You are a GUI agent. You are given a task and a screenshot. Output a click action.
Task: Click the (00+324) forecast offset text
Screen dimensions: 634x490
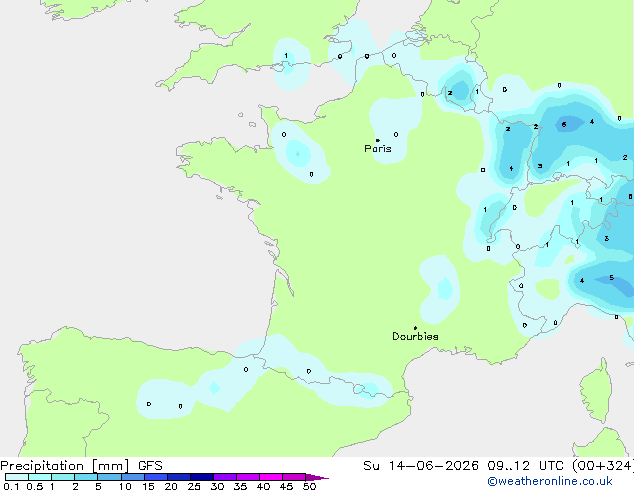point(603,466)
